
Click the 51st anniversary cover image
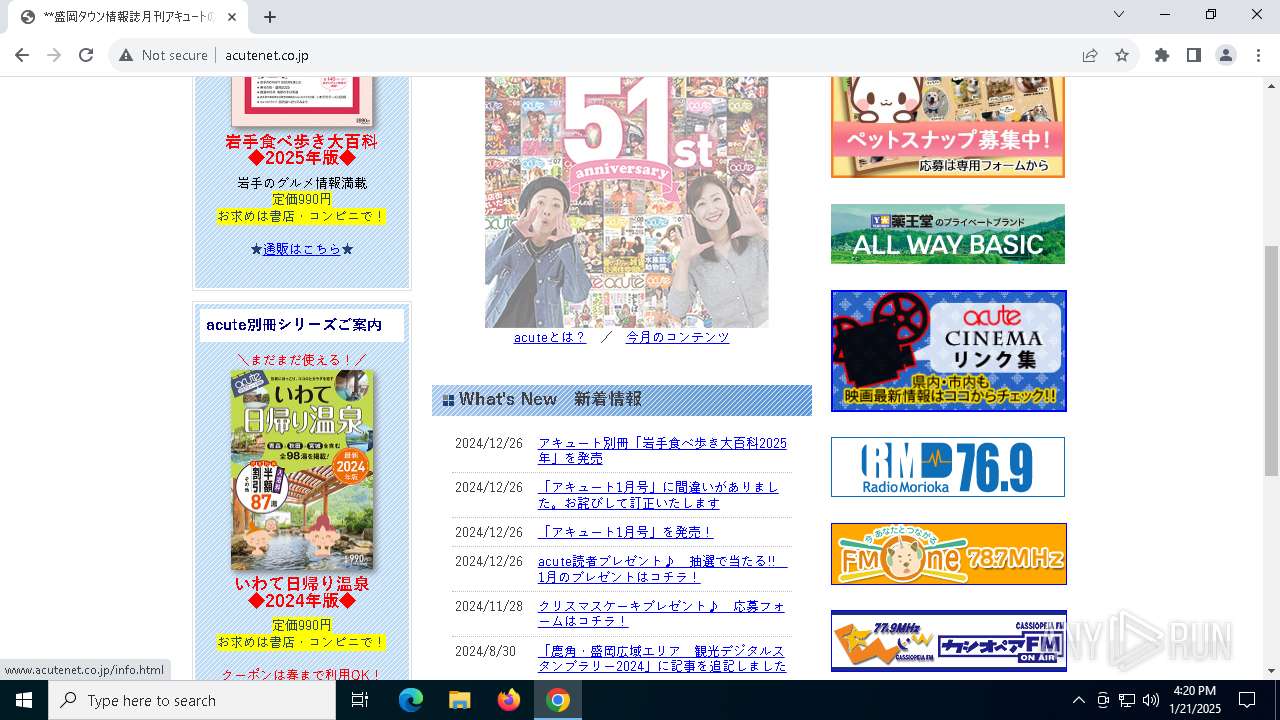tap(627, 202)
